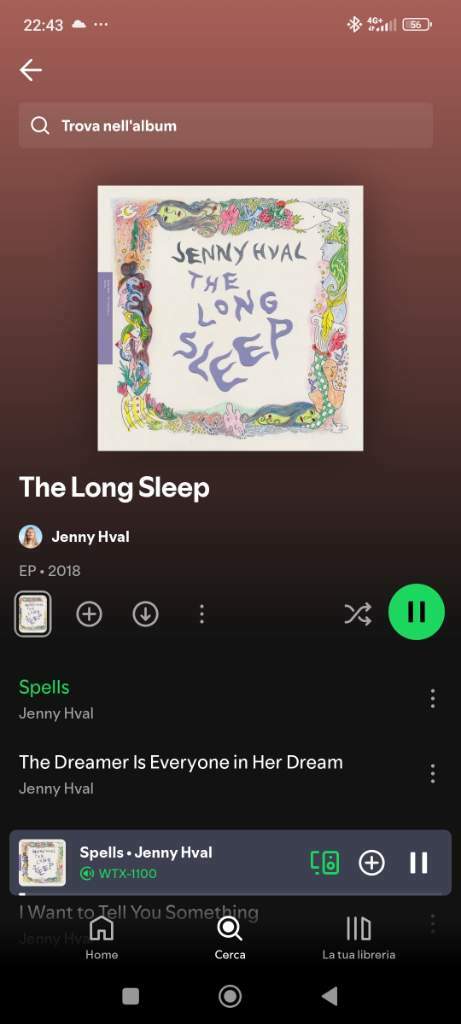
Task: Toggle shuffle play for the album
Action: pos(358,613)
